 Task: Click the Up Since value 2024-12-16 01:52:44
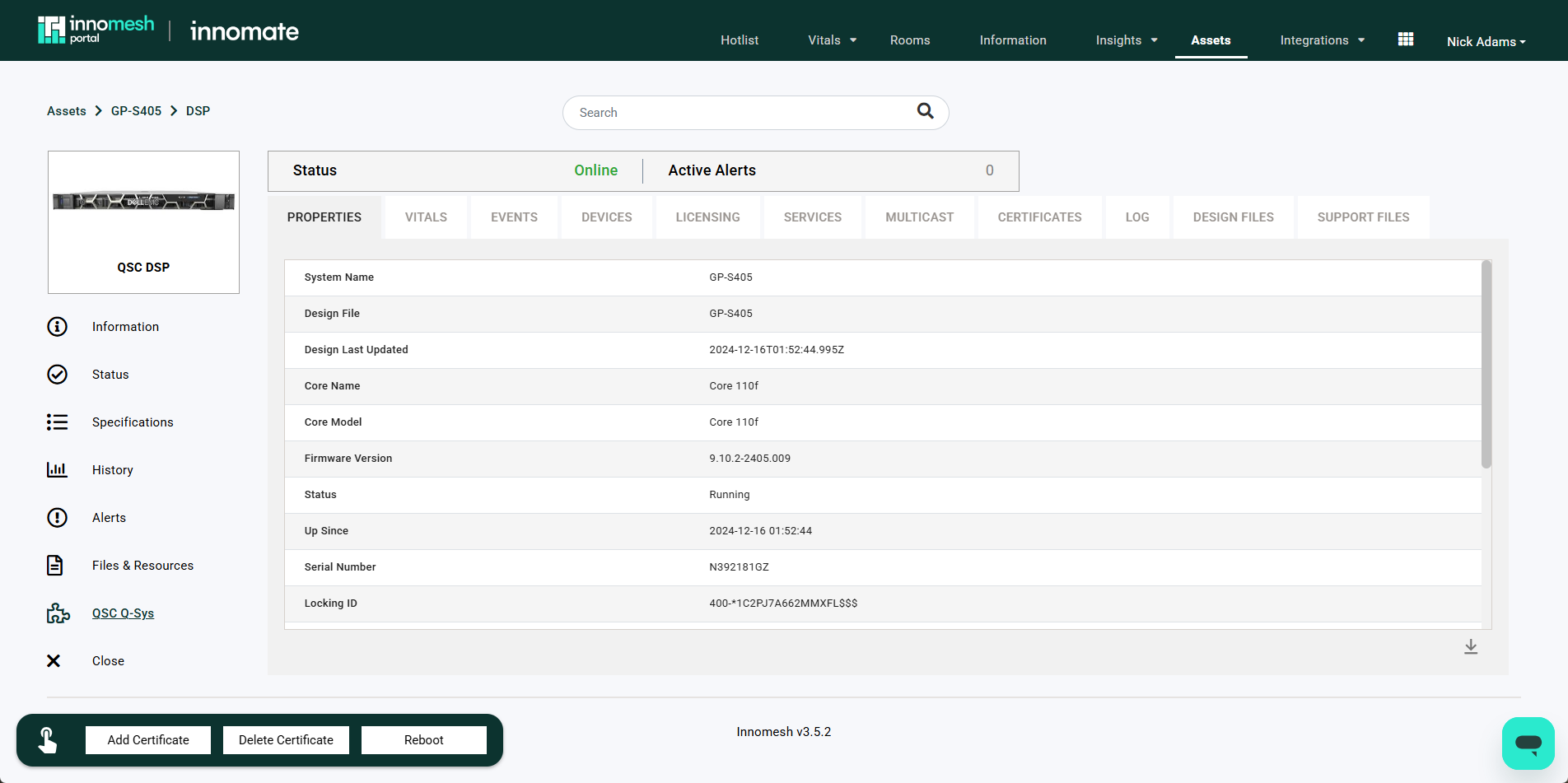pos(760,531)
